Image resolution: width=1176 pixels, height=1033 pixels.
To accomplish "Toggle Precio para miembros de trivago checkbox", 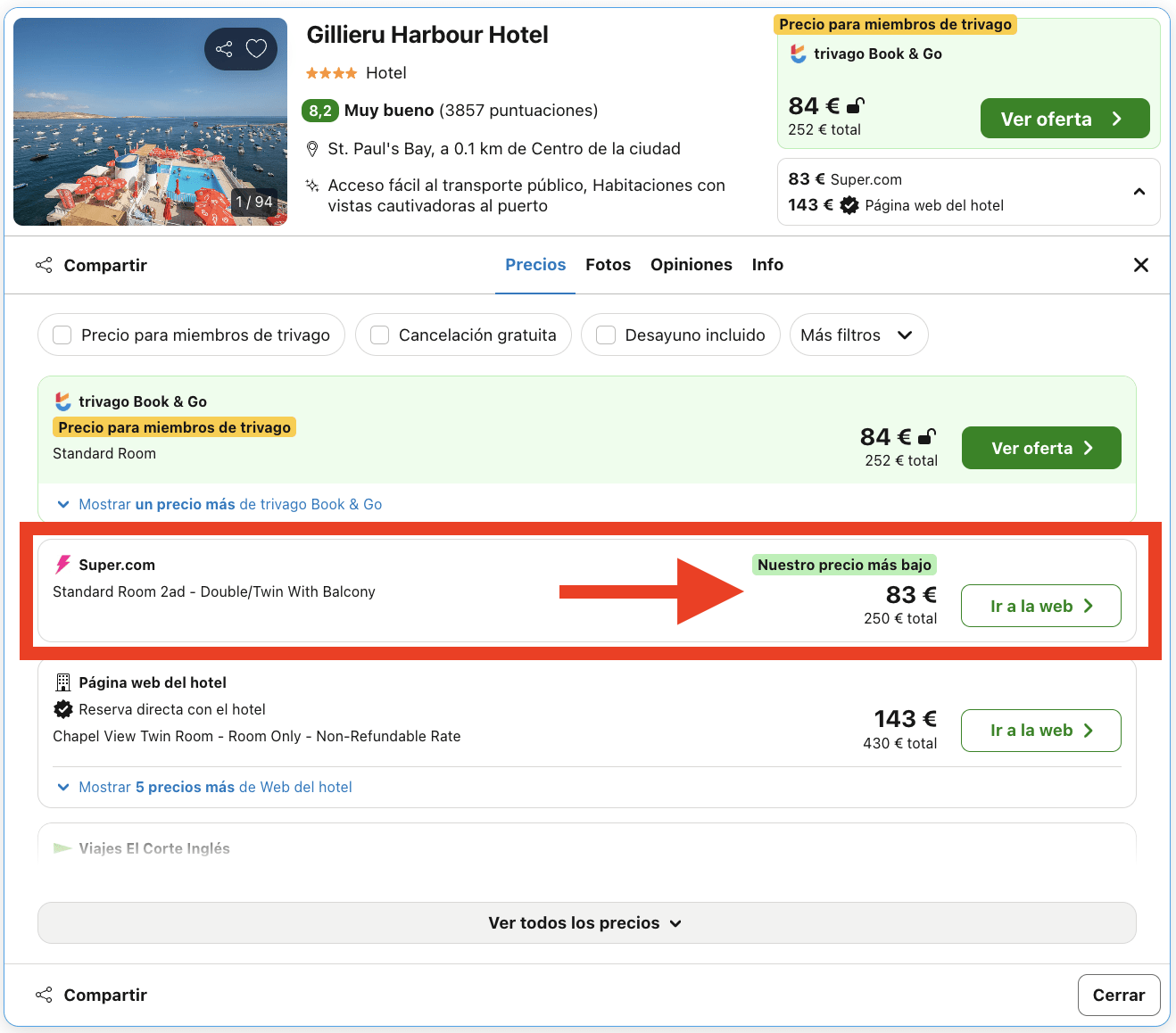I will (x=62, y=335).
